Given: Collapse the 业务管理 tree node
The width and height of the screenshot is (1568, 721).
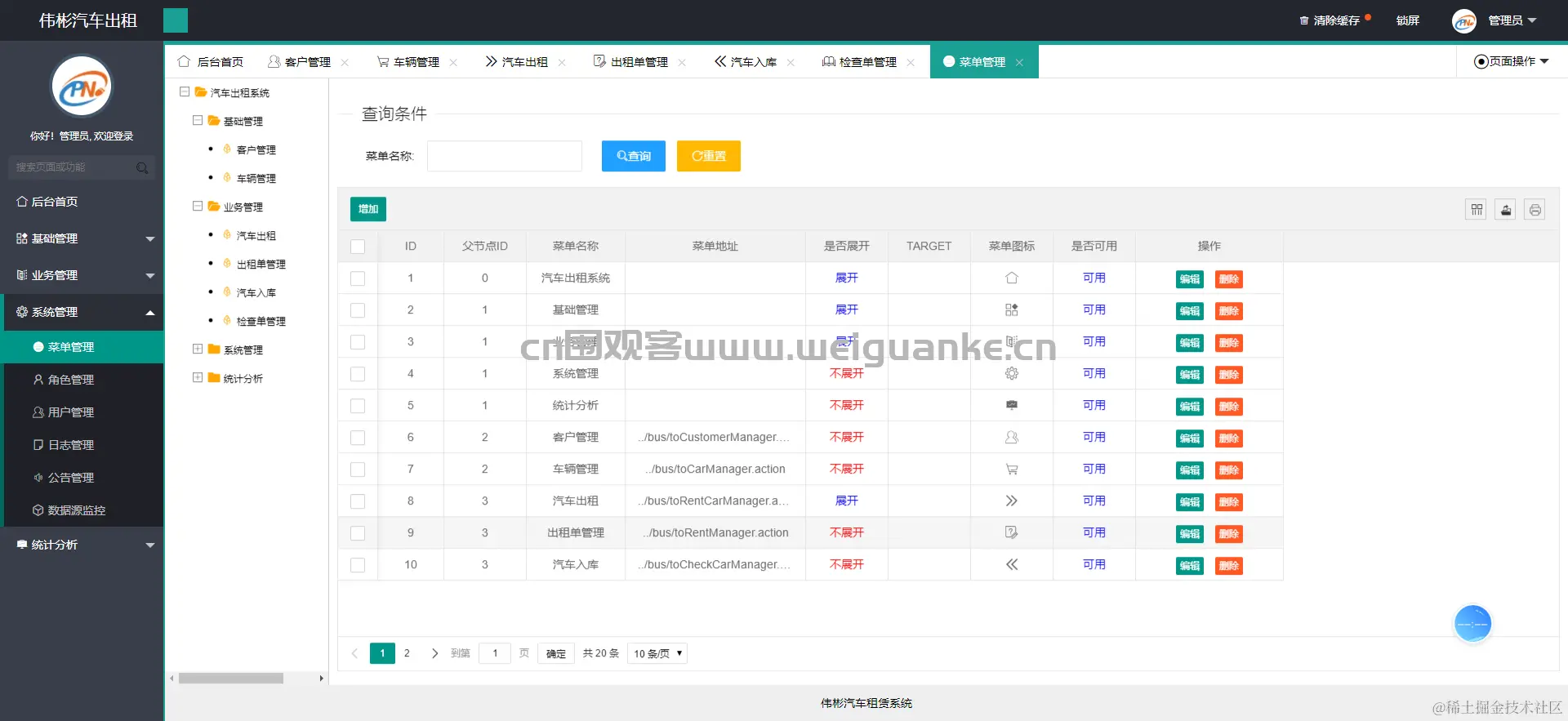Looking at the screenshot, I should [198, 207].
